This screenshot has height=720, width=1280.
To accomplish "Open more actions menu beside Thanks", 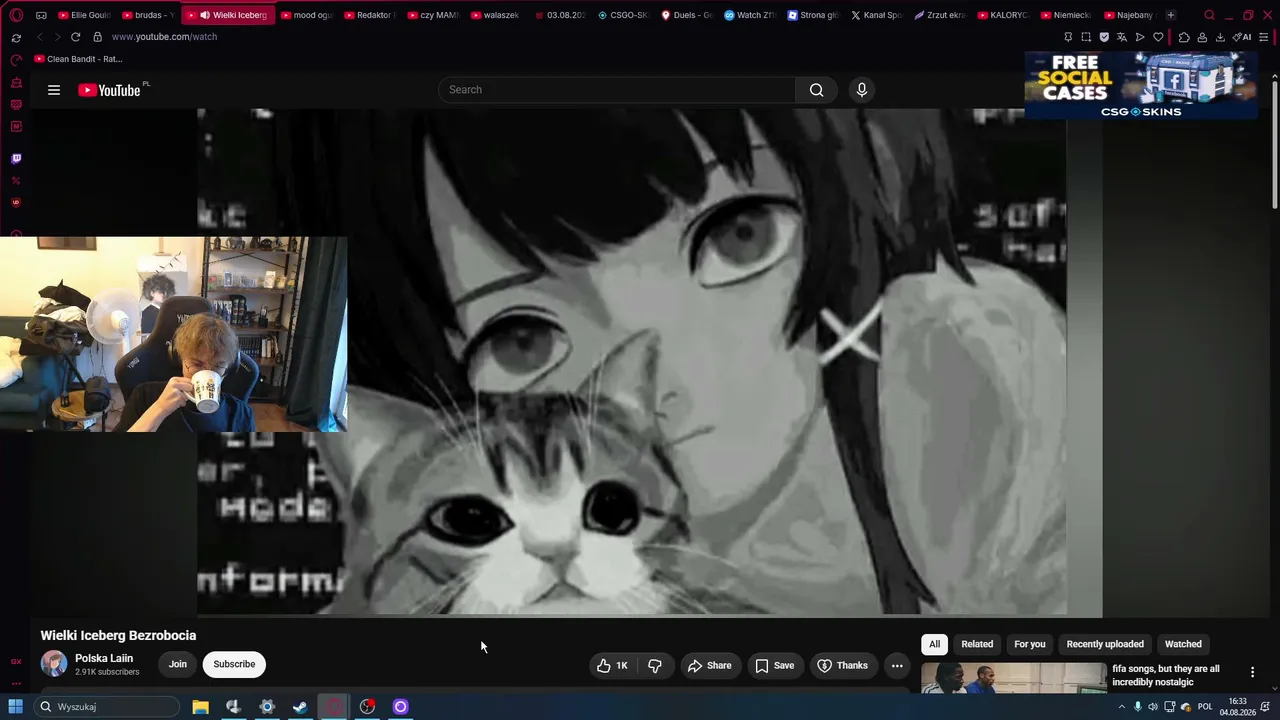I will coord(897,666).
